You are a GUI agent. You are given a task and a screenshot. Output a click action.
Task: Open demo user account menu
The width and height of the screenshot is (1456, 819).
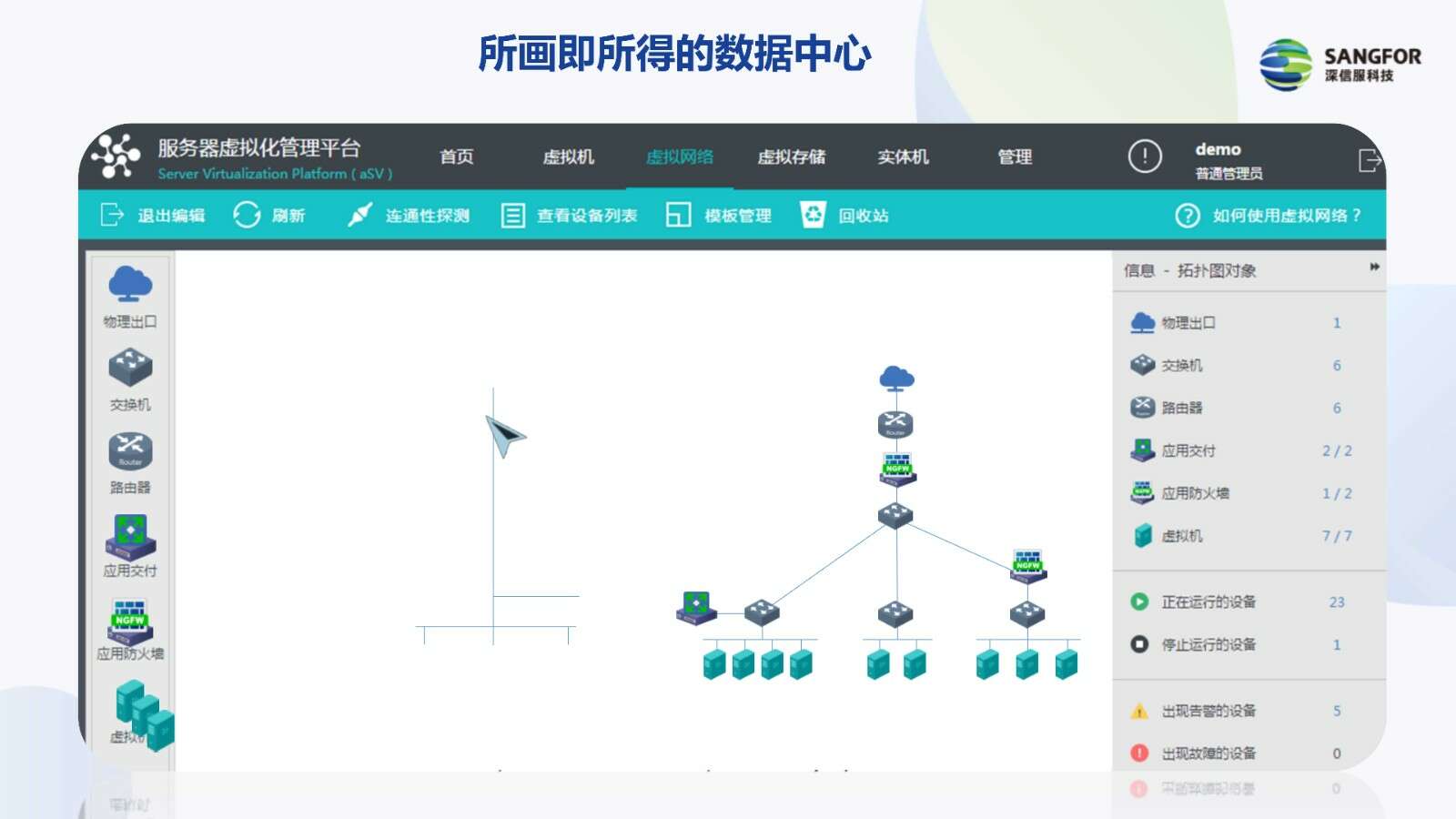pos(1228,160)
